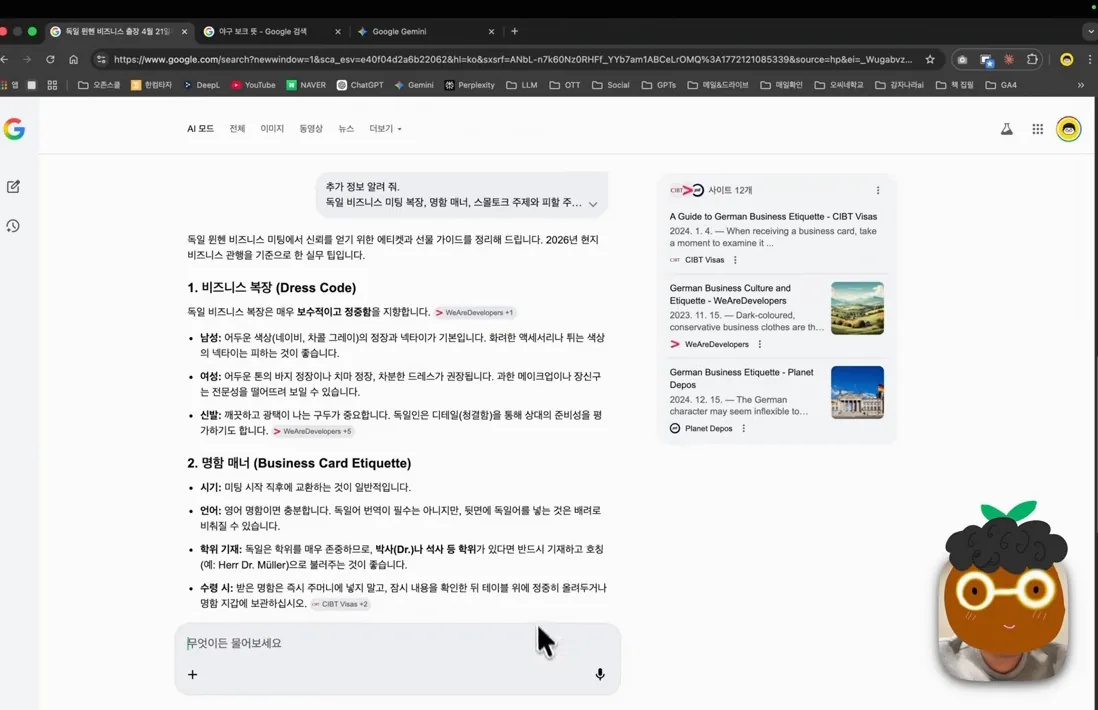Open Chrome profile avatar in toolbar
The height and width of the screenshot is (710, 1098).
tap(1066, 60)
